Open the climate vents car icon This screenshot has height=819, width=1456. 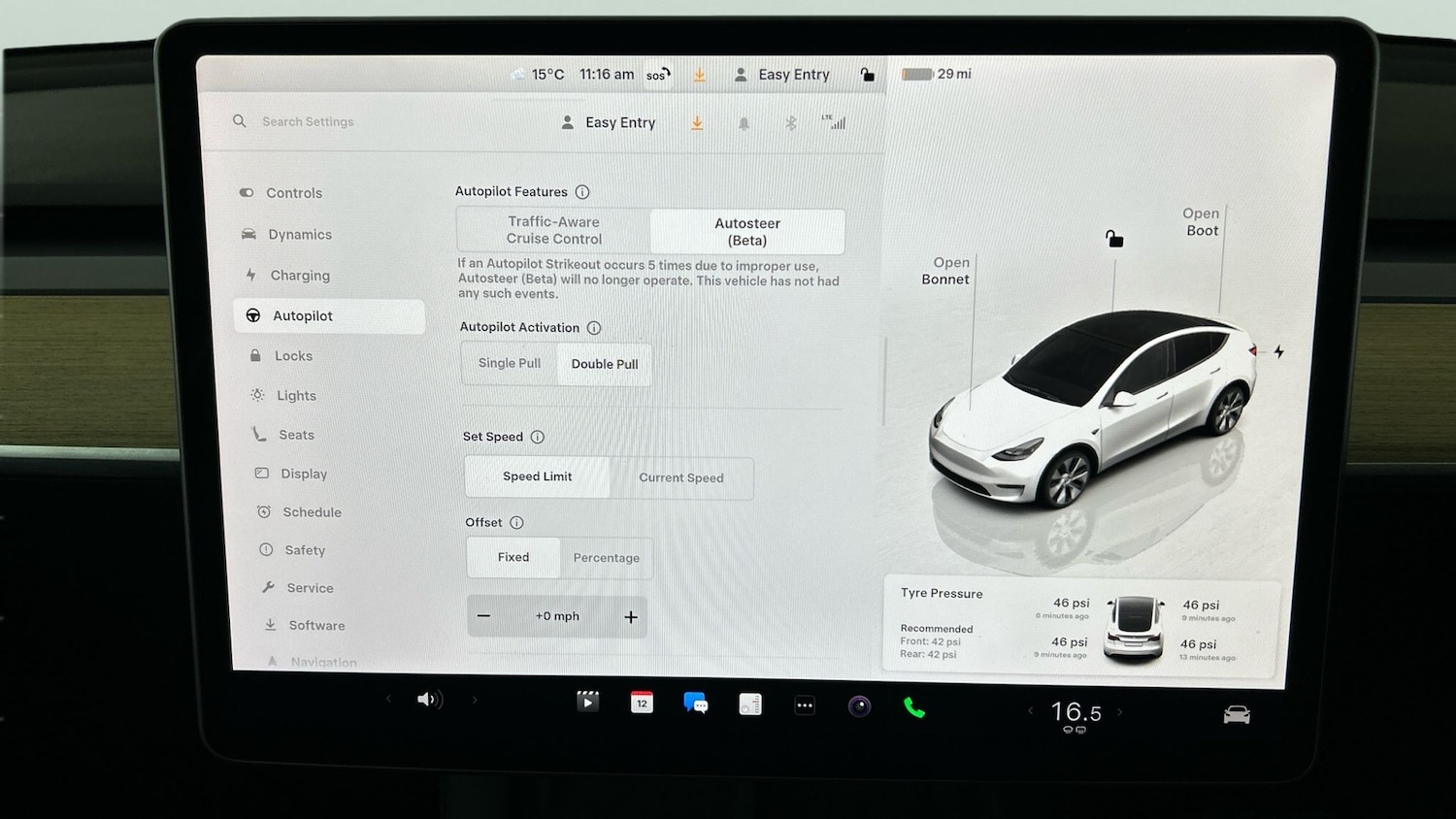pyautogui.click(x=1236, y=712)
